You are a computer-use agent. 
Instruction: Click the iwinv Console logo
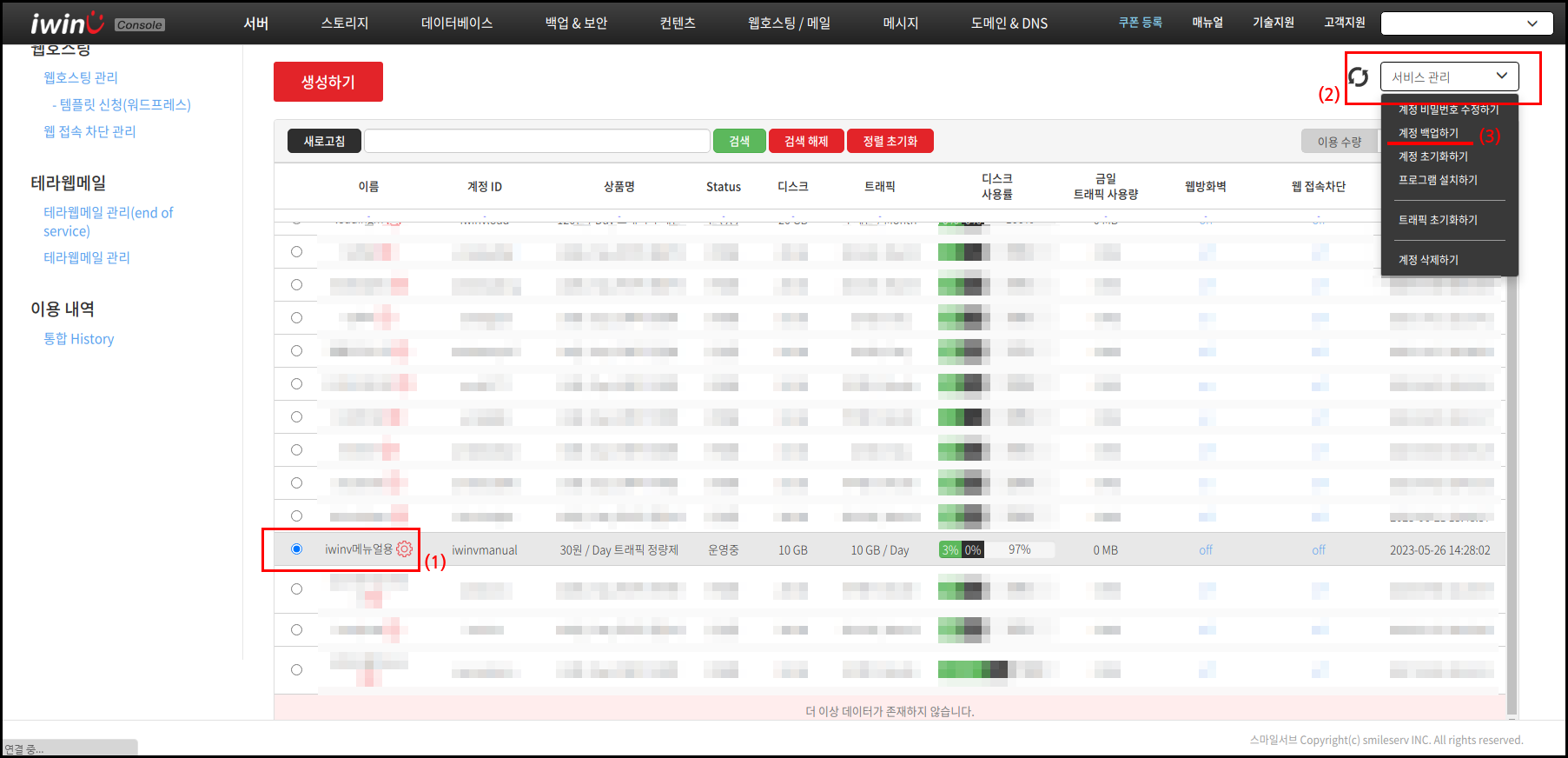(x=96, y=23)
